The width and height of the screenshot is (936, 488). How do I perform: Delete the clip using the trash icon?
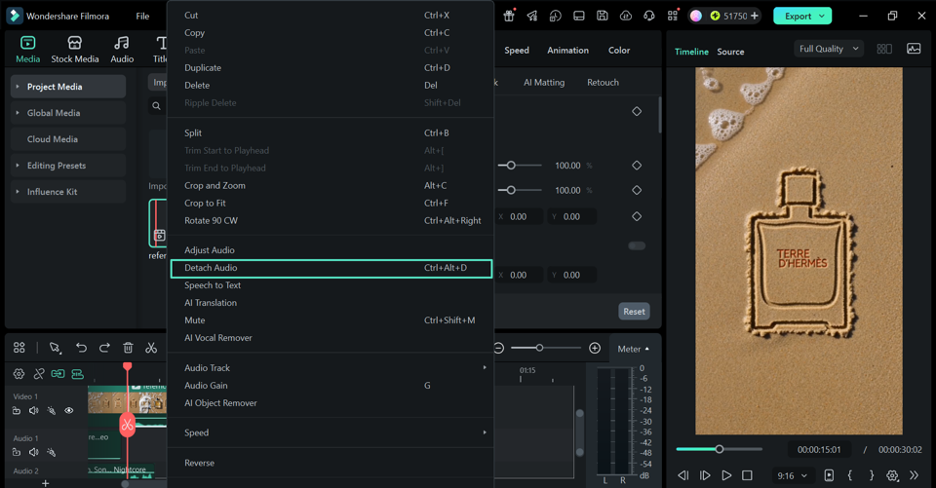pos(128,348)
